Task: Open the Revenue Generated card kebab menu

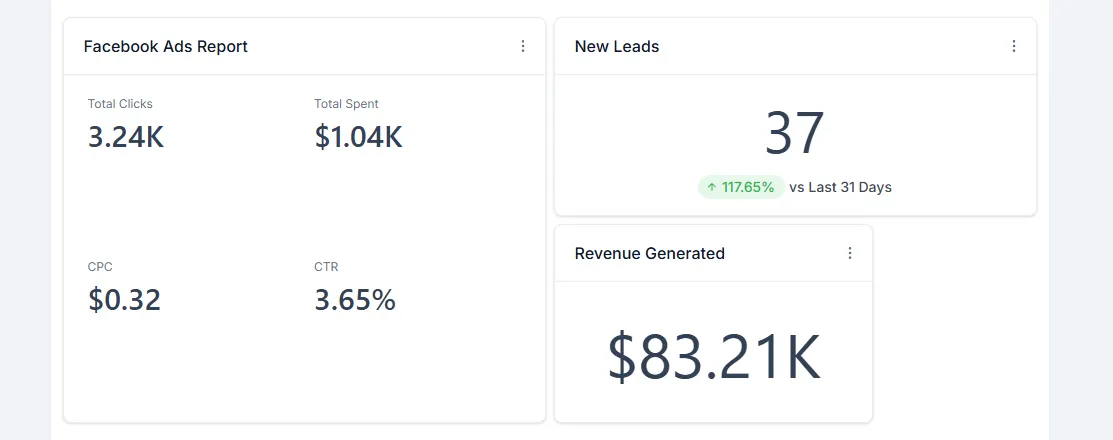Action: [x=849, y=253]
